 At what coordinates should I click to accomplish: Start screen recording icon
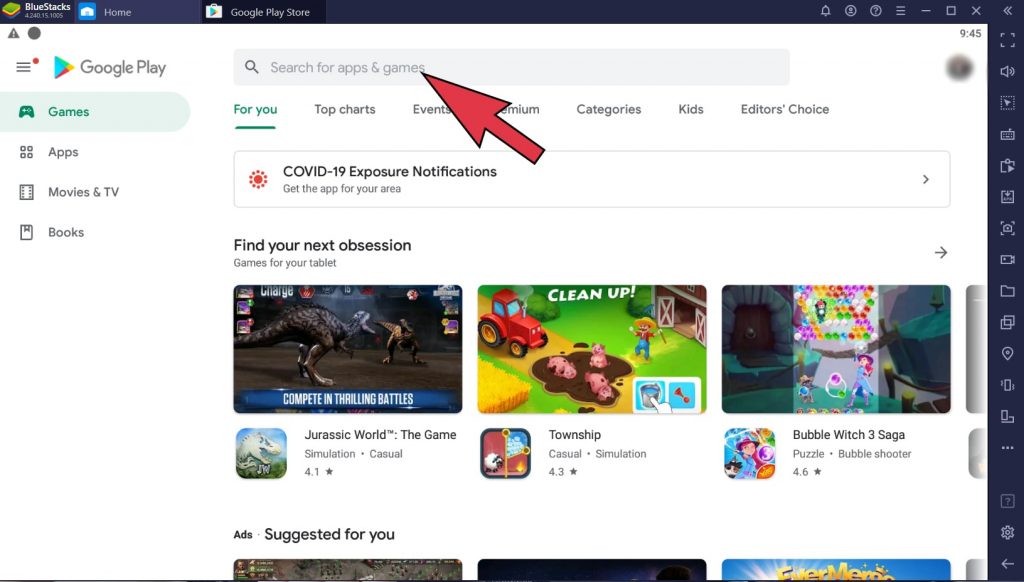(x=1008, y=259)
